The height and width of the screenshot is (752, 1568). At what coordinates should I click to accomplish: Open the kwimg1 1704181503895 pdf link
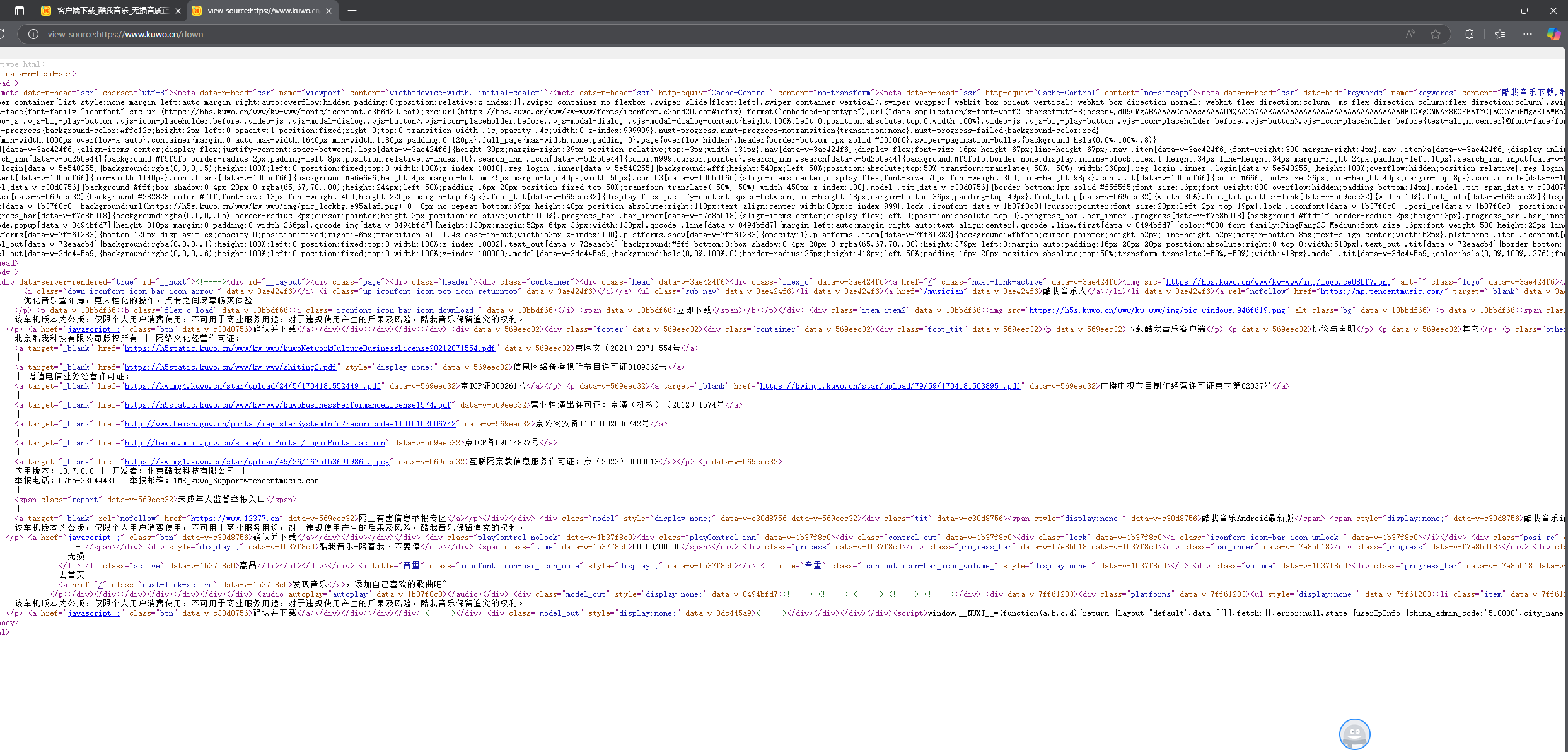[x=890, y=386]
